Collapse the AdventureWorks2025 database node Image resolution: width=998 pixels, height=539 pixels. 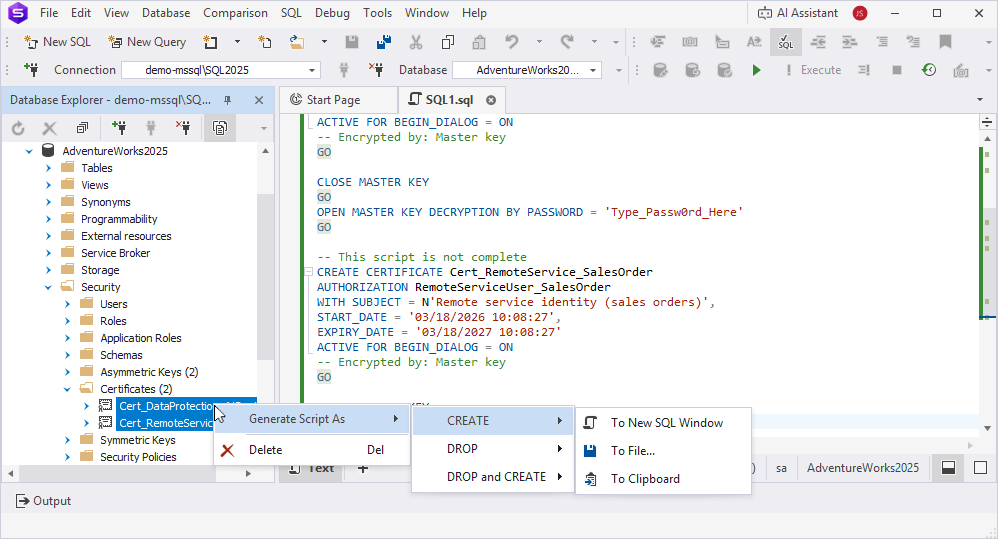coord(29,151)
